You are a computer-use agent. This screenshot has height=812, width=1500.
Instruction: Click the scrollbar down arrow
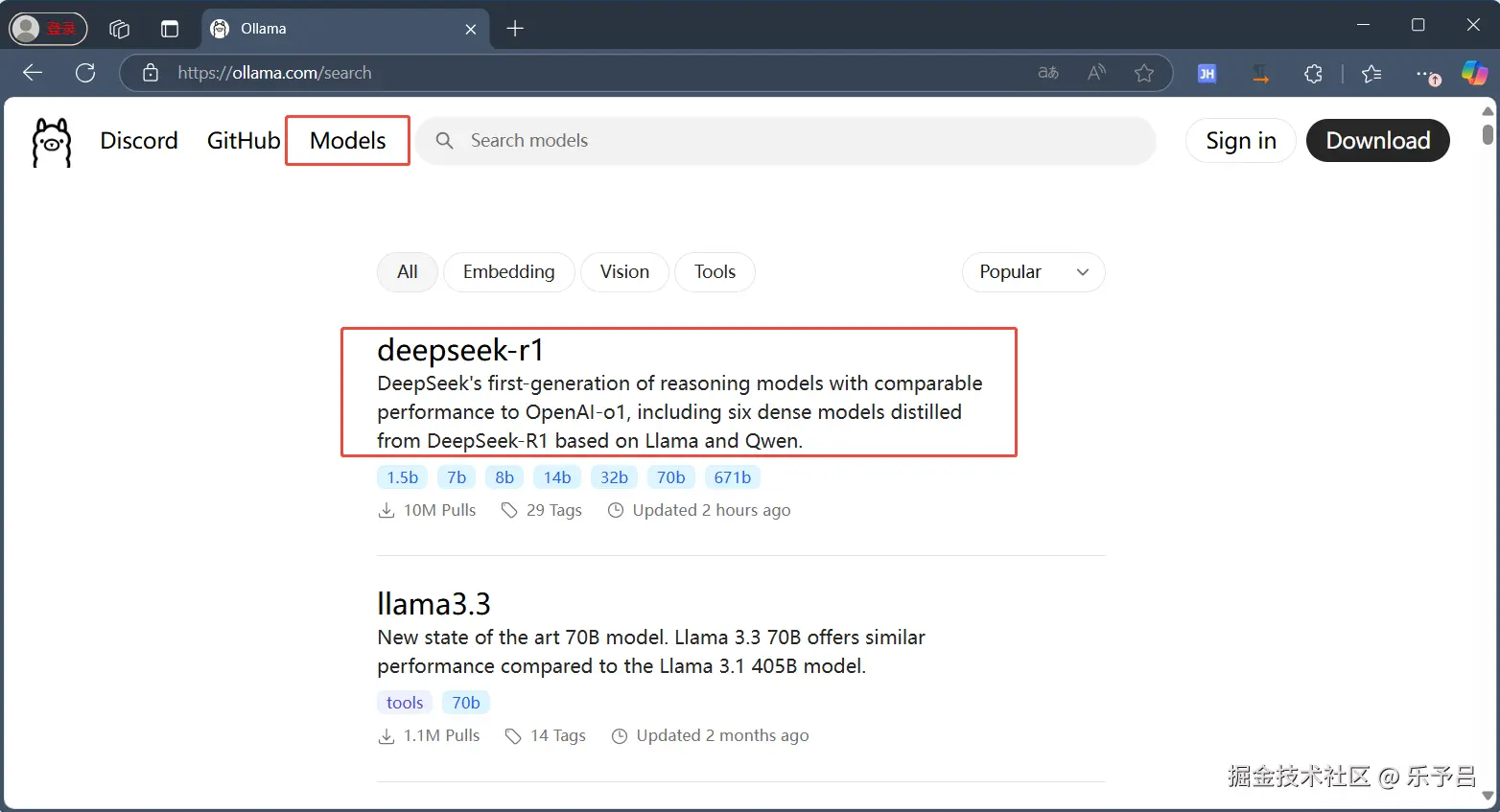coord(1488,796)
